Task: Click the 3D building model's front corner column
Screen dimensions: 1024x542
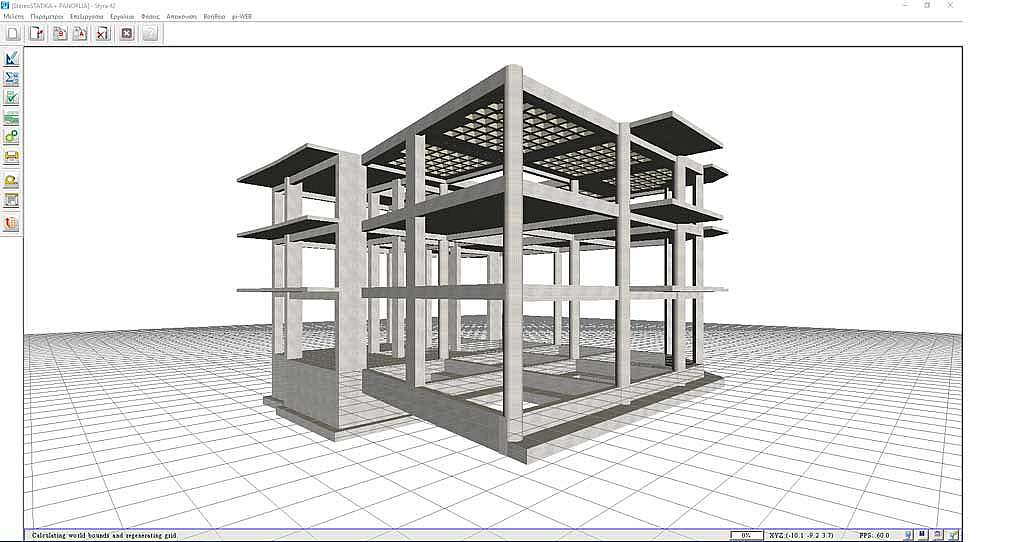Action: [513, 260]
